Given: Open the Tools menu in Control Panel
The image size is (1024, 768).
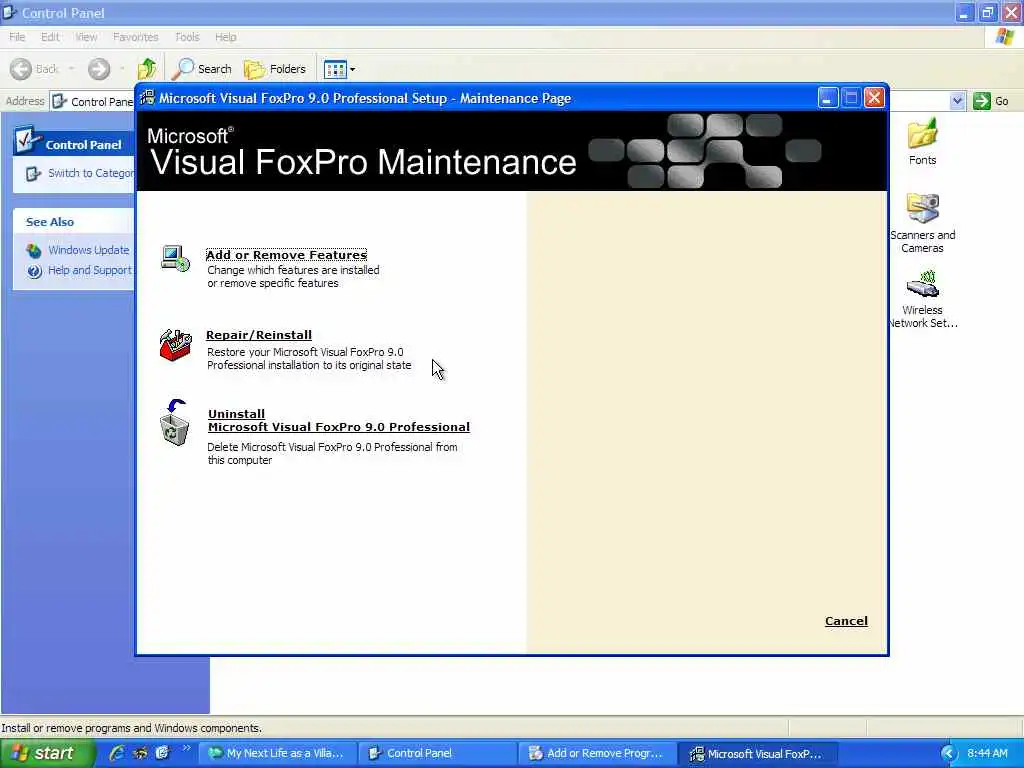Looking at the screenshot, I should pos(187,37).
